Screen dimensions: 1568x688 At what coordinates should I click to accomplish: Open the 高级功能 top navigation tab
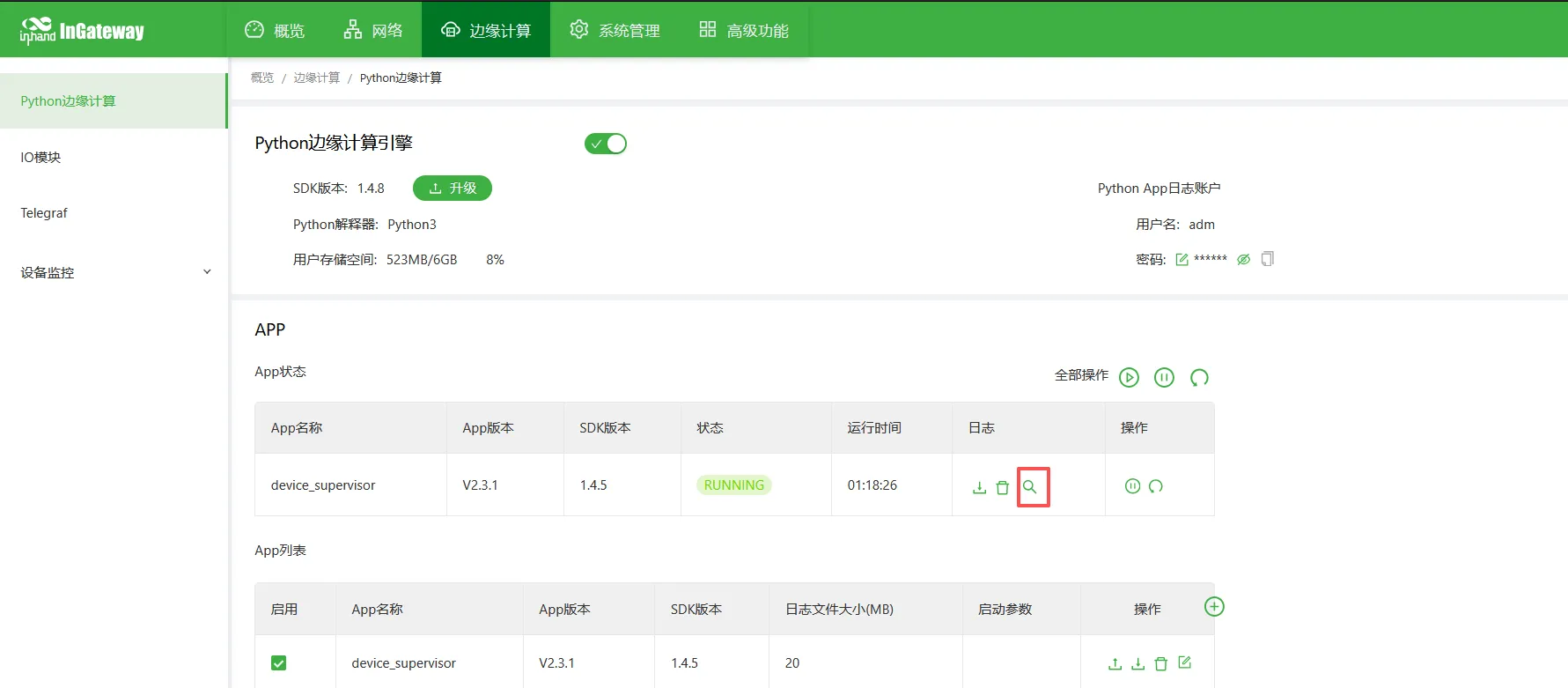click(744, 30)
